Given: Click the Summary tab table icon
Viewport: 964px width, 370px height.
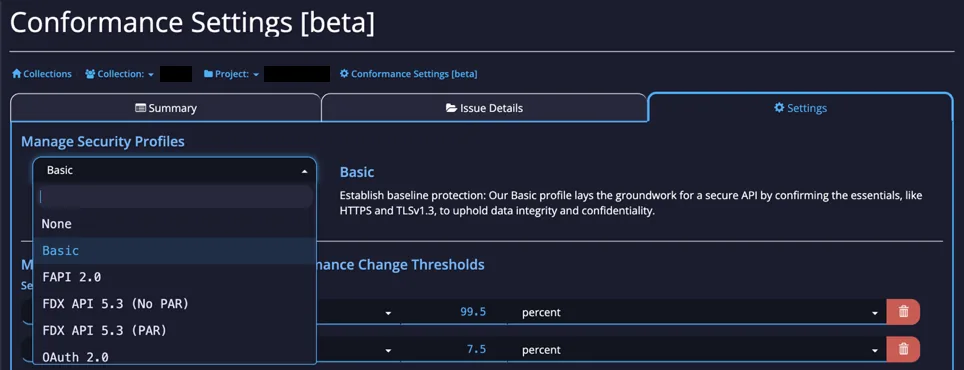Looking at the screenshot, I should 141,108.
